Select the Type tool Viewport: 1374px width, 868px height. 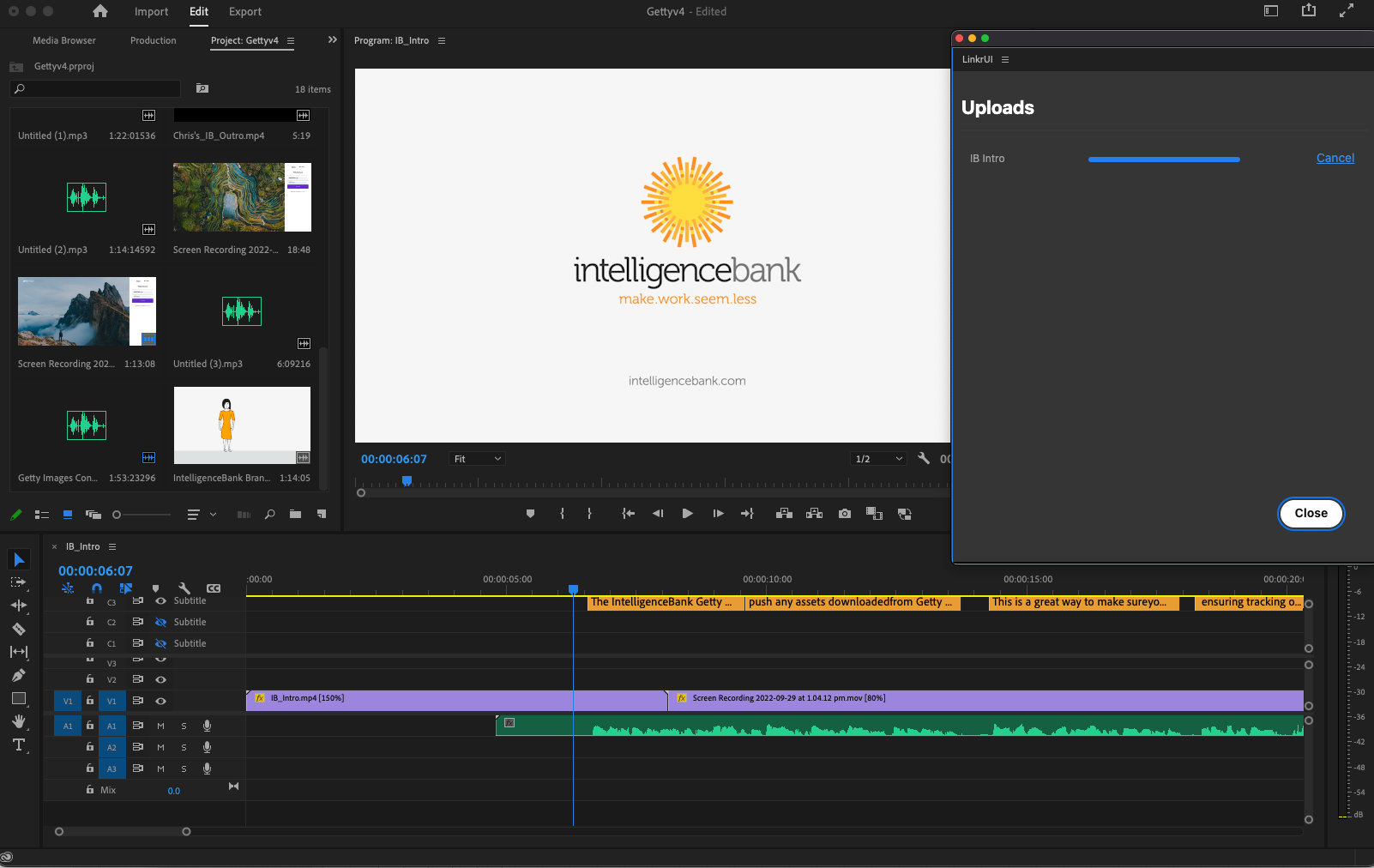point(19,744)
